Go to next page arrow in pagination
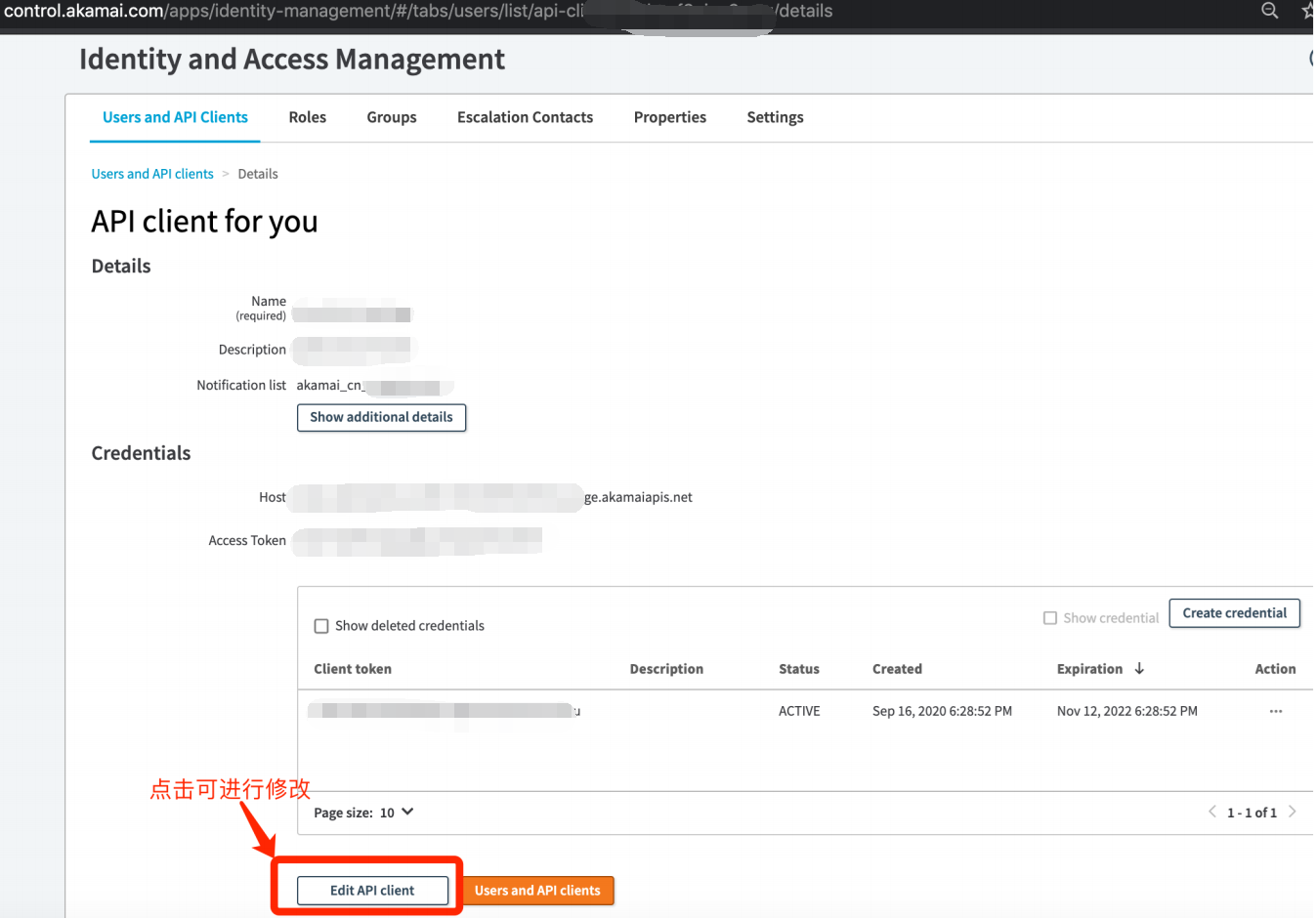Screen dimensions: 1316x918 pyautogui.click(x=1292, y=812)
